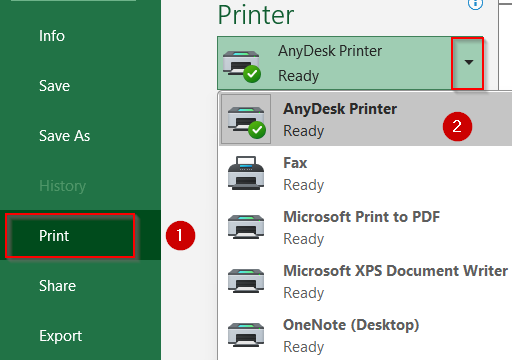This screenshot has height=360, width=512.
Task: Click the OneNote (Desktop) printer icon
Action: (x=246, y=335)
